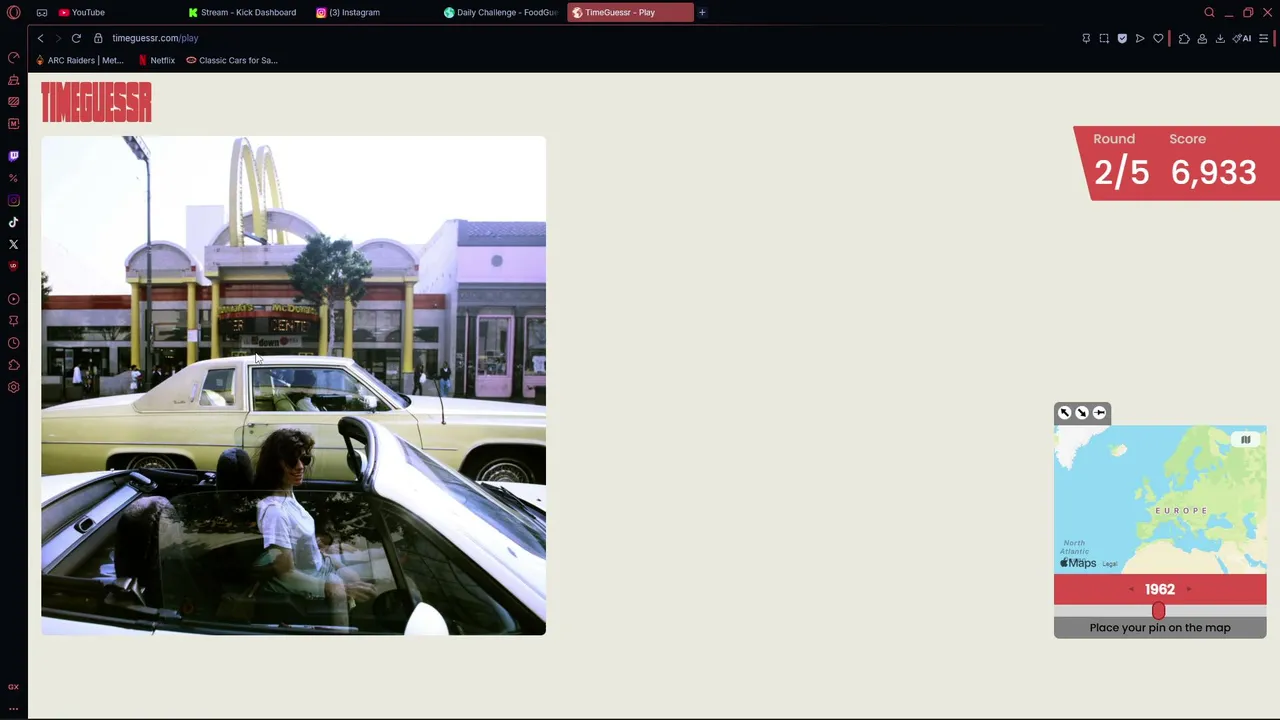Screen dimensions: 1280x720
Task: Open the TikTok sidebar panel
Action: point(13,222)
